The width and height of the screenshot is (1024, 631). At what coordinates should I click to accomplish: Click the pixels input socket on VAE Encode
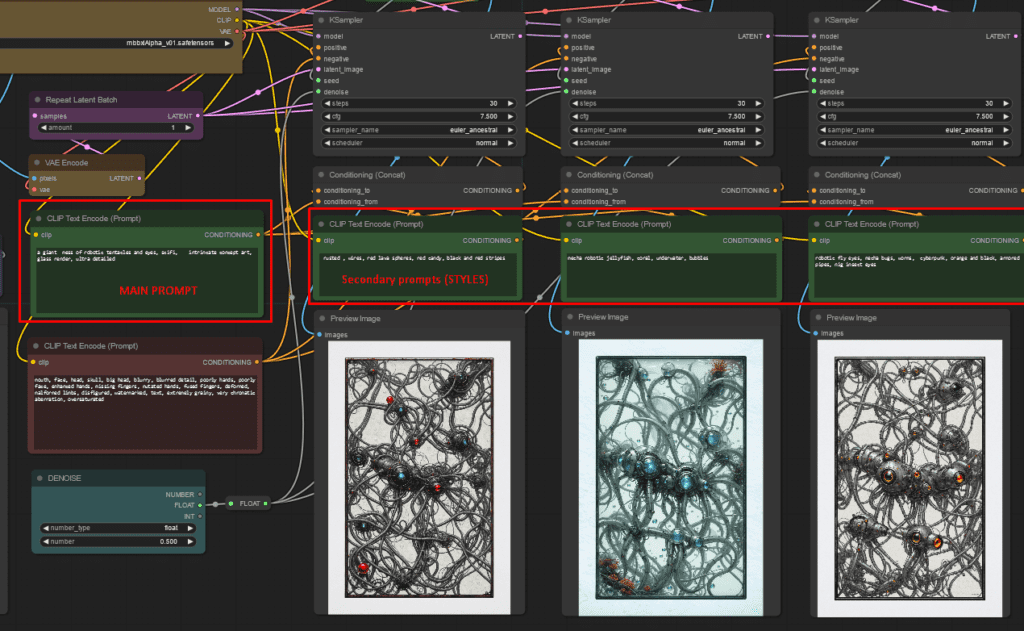pyautogui.click(x=31, y=178)
